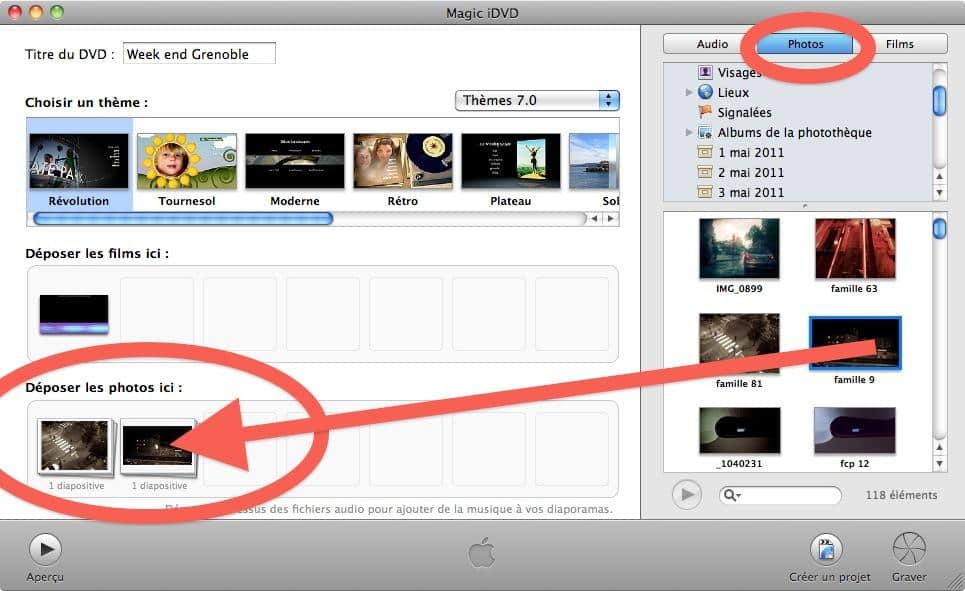Select the Rétro theme
The image size is (965, 591).
point(402,161)
